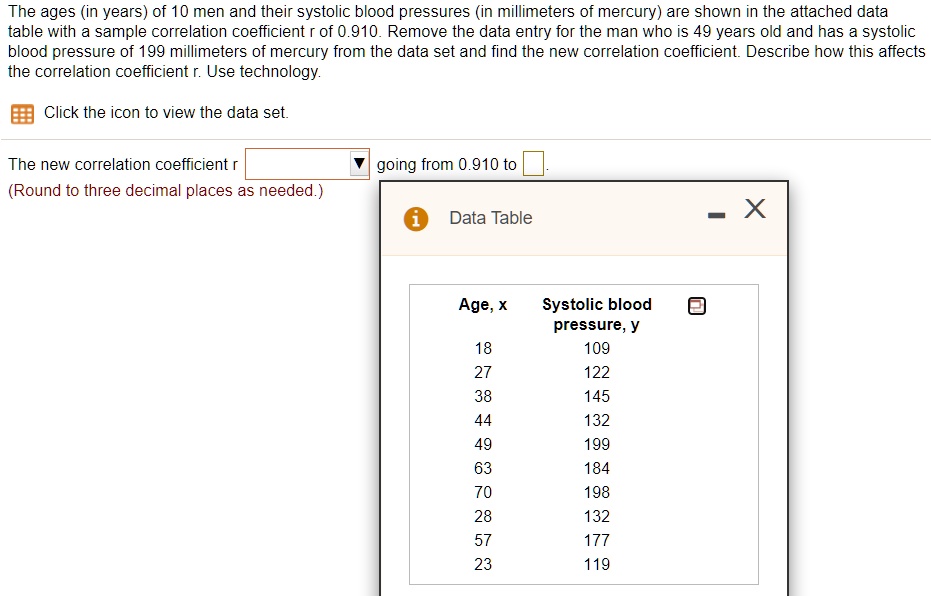Screen dimensions: 931x596
Task: Click blood pressure value 199
Action: [597, 444]
